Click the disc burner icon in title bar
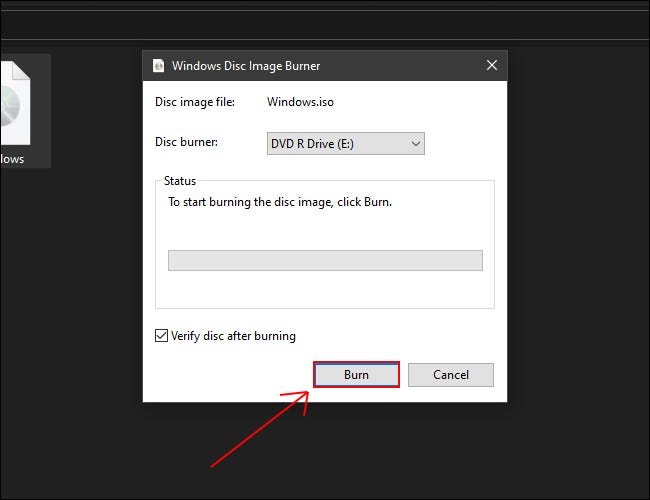Screen dimensions: 650x500 [158, 66]
